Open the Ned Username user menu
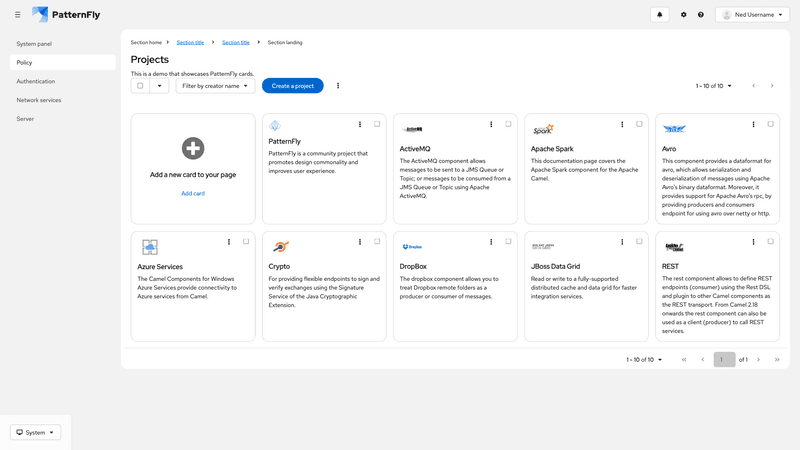The height and width of the screenshot is (450, 800). 749,15
